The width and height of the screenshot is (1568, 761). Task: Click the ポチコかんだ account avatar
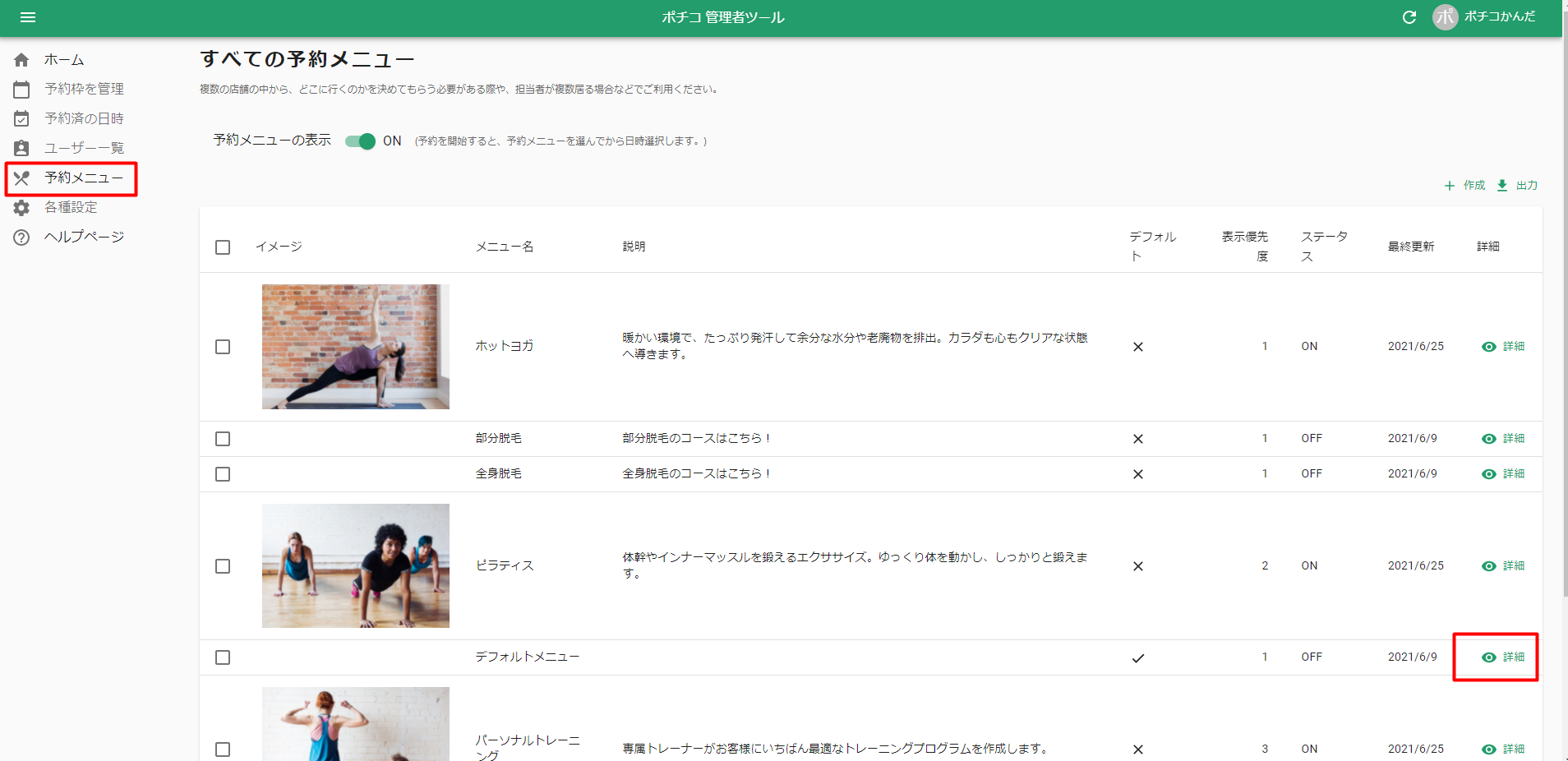pyautogui.click(x=1445, y=17)
